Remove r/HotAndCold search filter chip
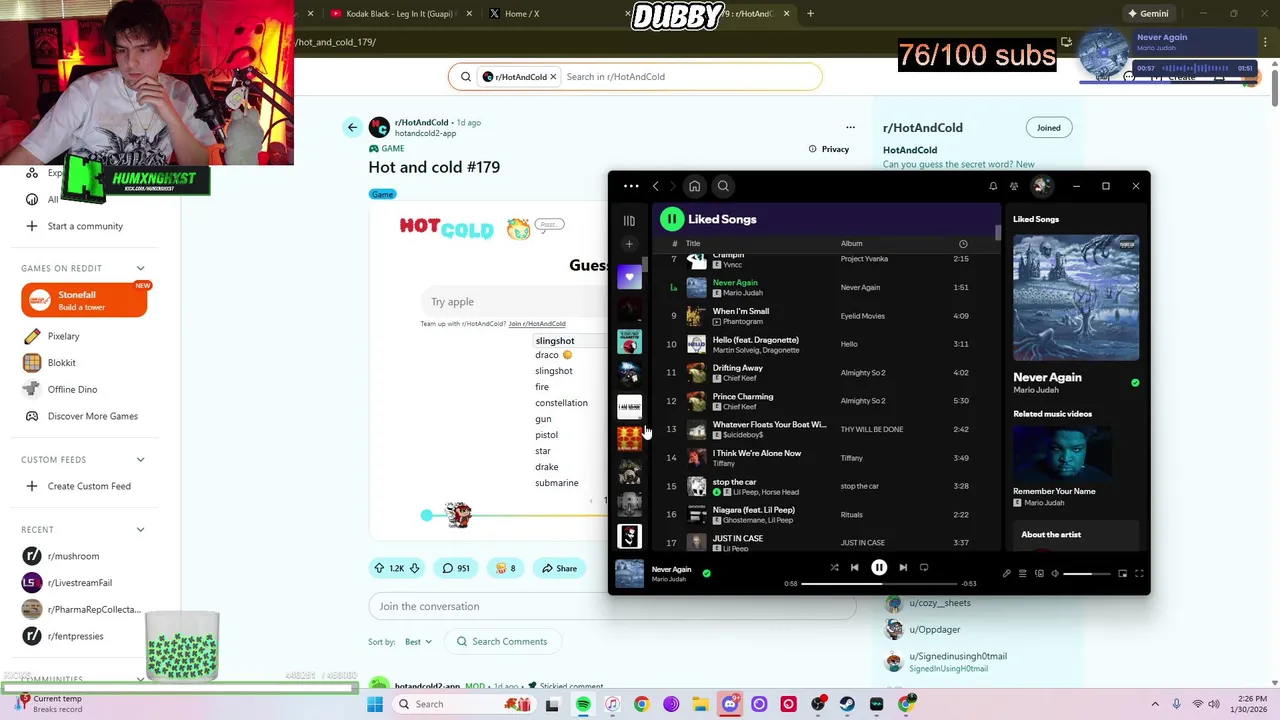The image size is (1280, 720). (552, 77)
